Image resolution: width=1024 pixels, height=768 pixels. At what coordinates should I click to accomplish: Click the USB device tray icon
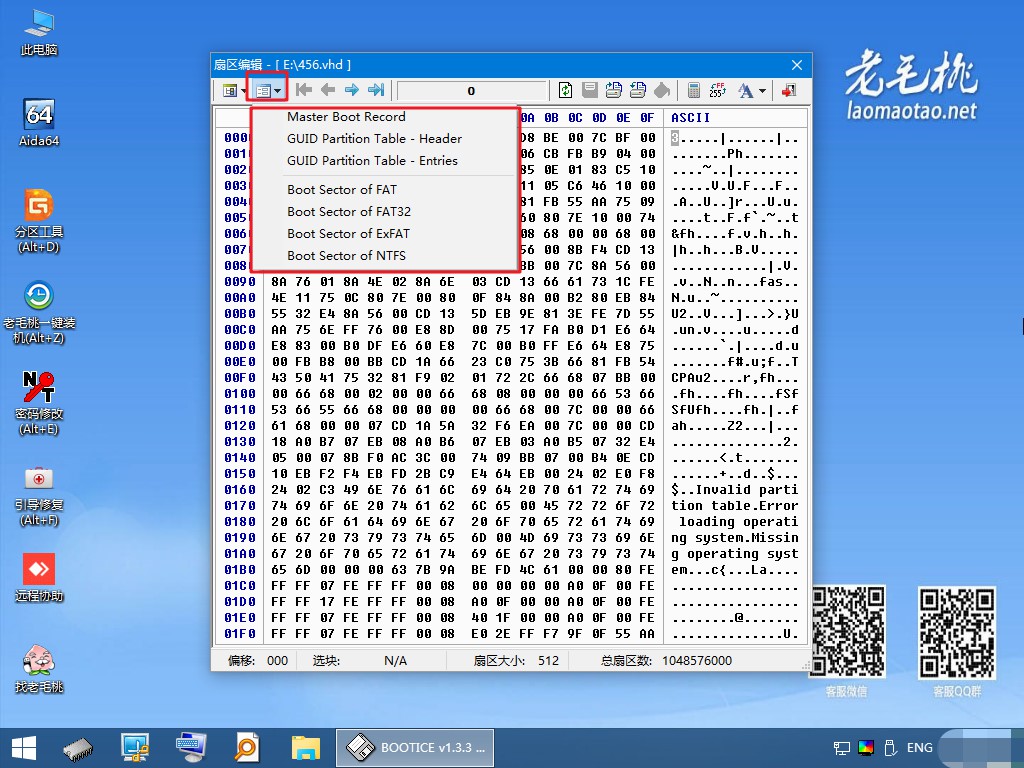889,748
